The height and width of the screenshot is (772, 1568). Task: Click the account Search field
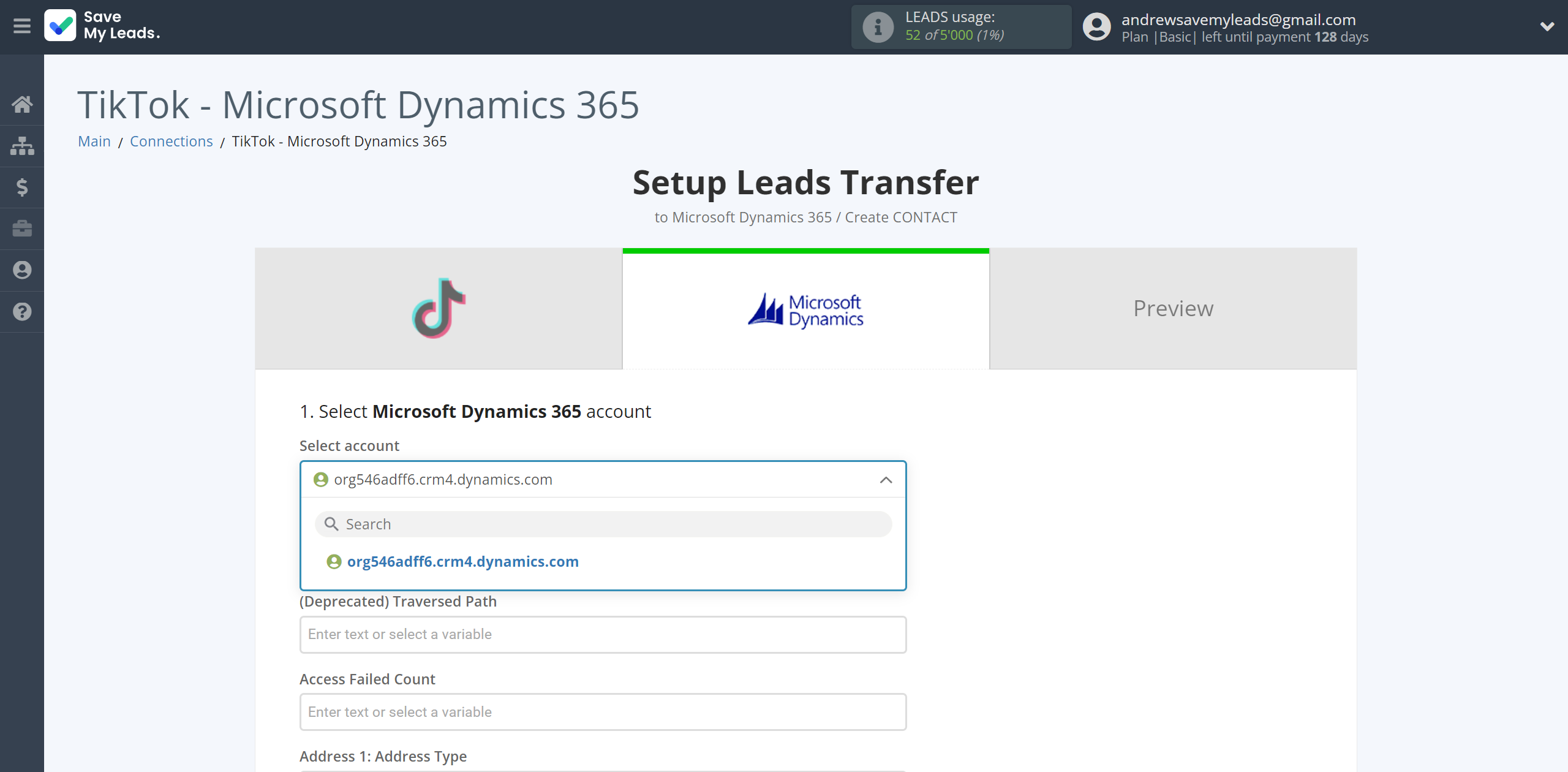pyautogui.click(x=603, y=524)
